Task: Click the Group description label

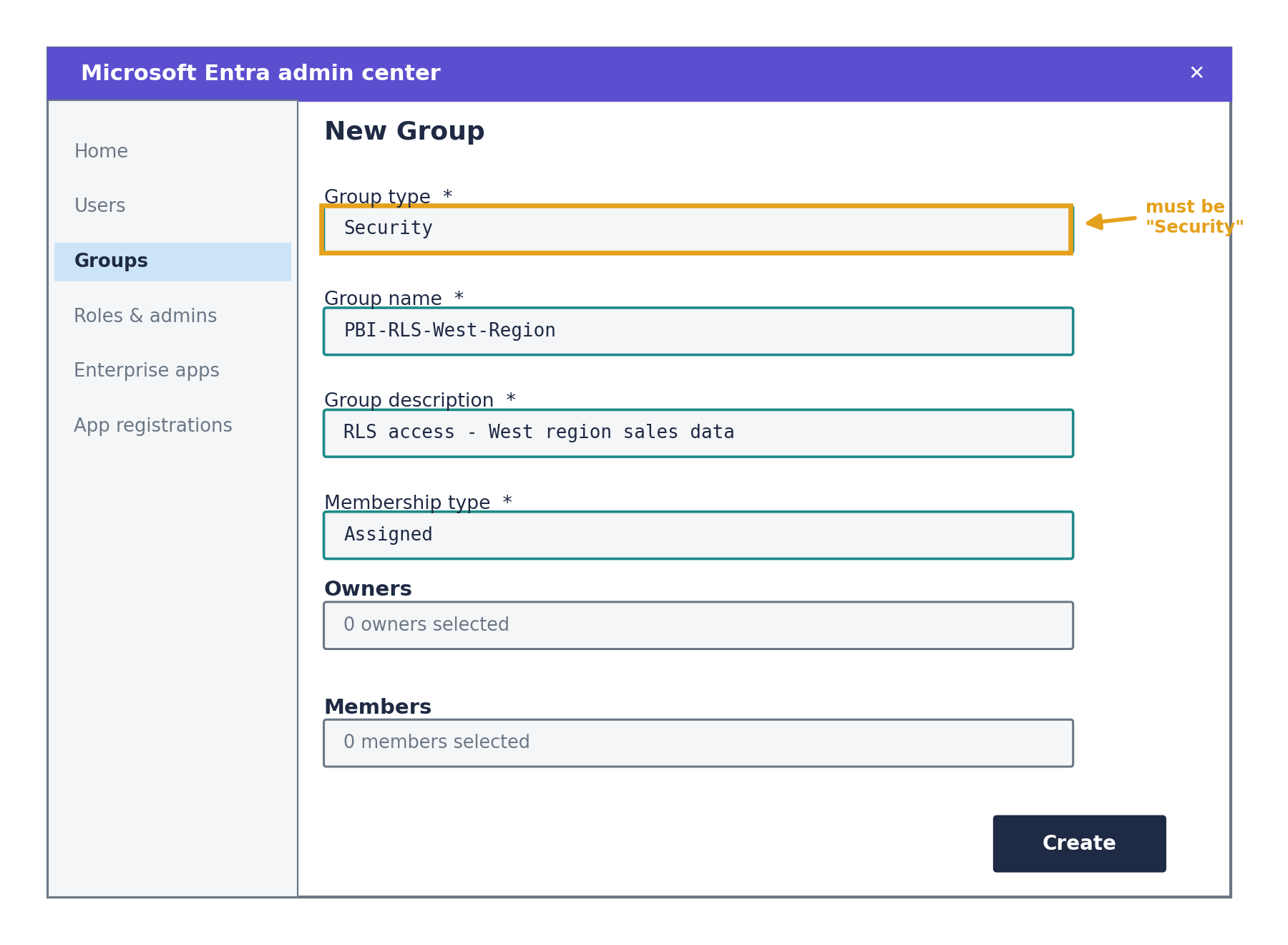Action: 419,400
